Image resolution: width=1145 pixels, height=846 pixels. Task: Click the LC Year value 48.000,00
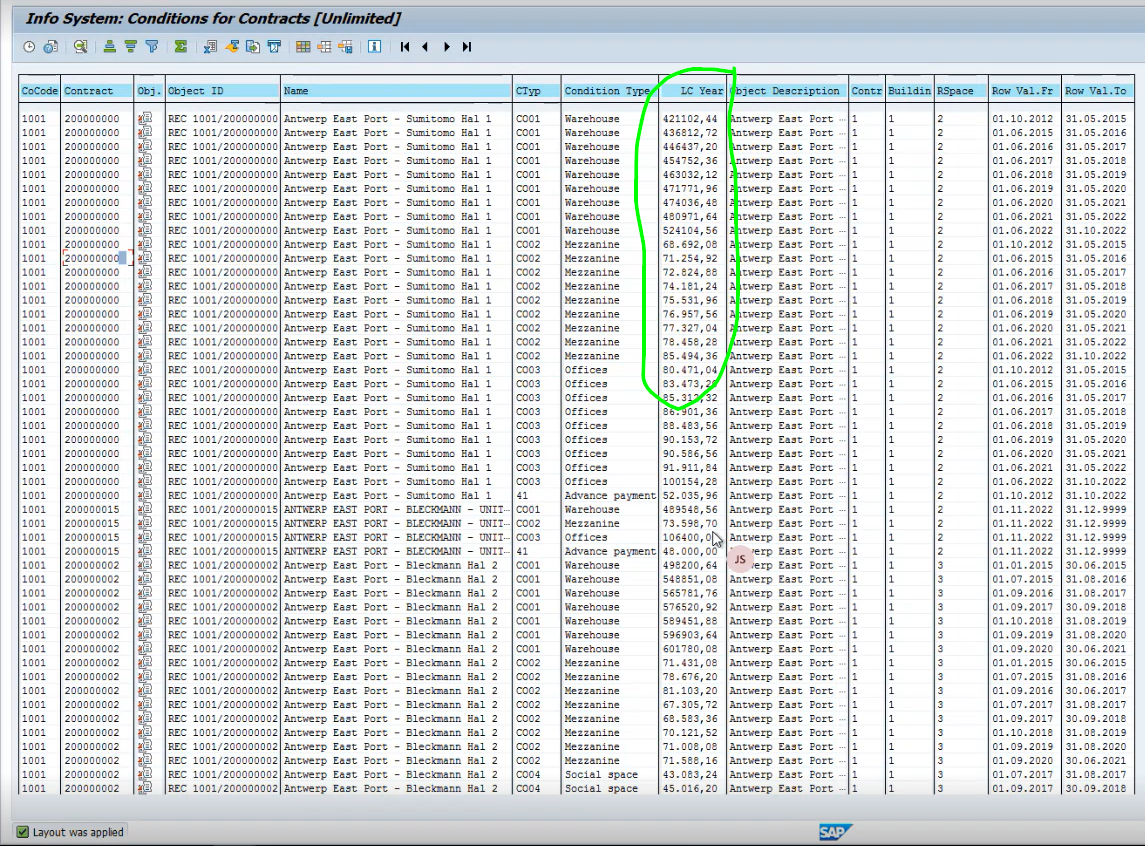click(x=690, y=551)
